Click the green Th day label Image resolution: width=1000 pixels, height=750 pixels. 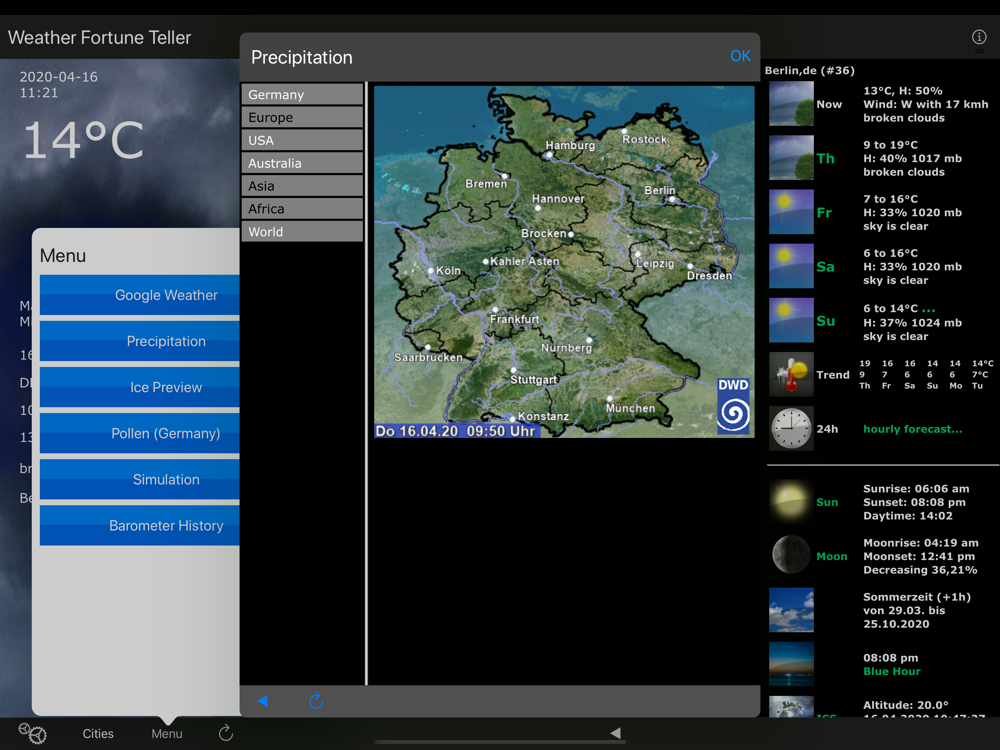click(x=825, y=159)
